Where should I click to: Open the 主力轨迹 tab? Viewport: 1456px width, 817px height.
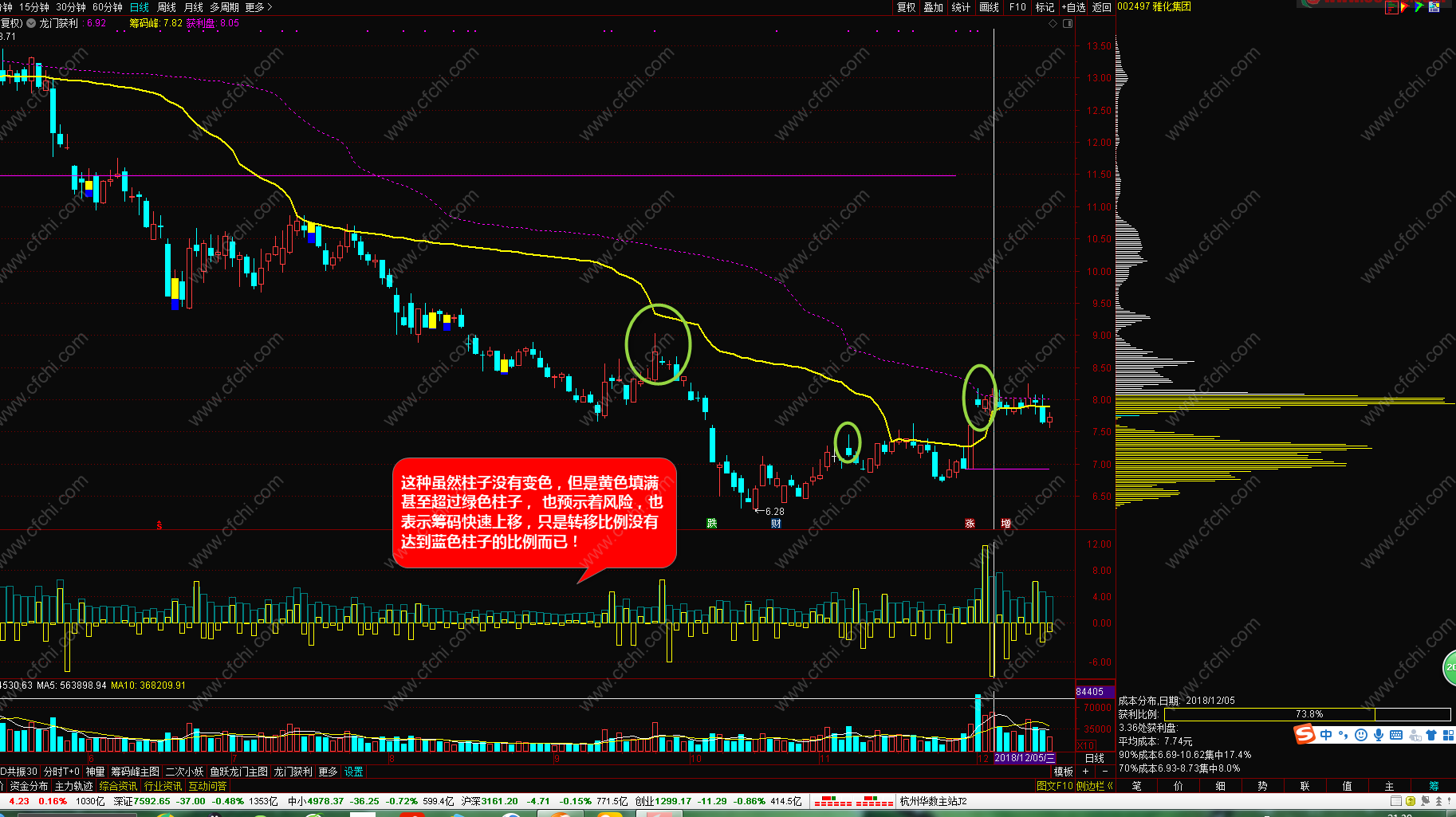tap(73, 786)
